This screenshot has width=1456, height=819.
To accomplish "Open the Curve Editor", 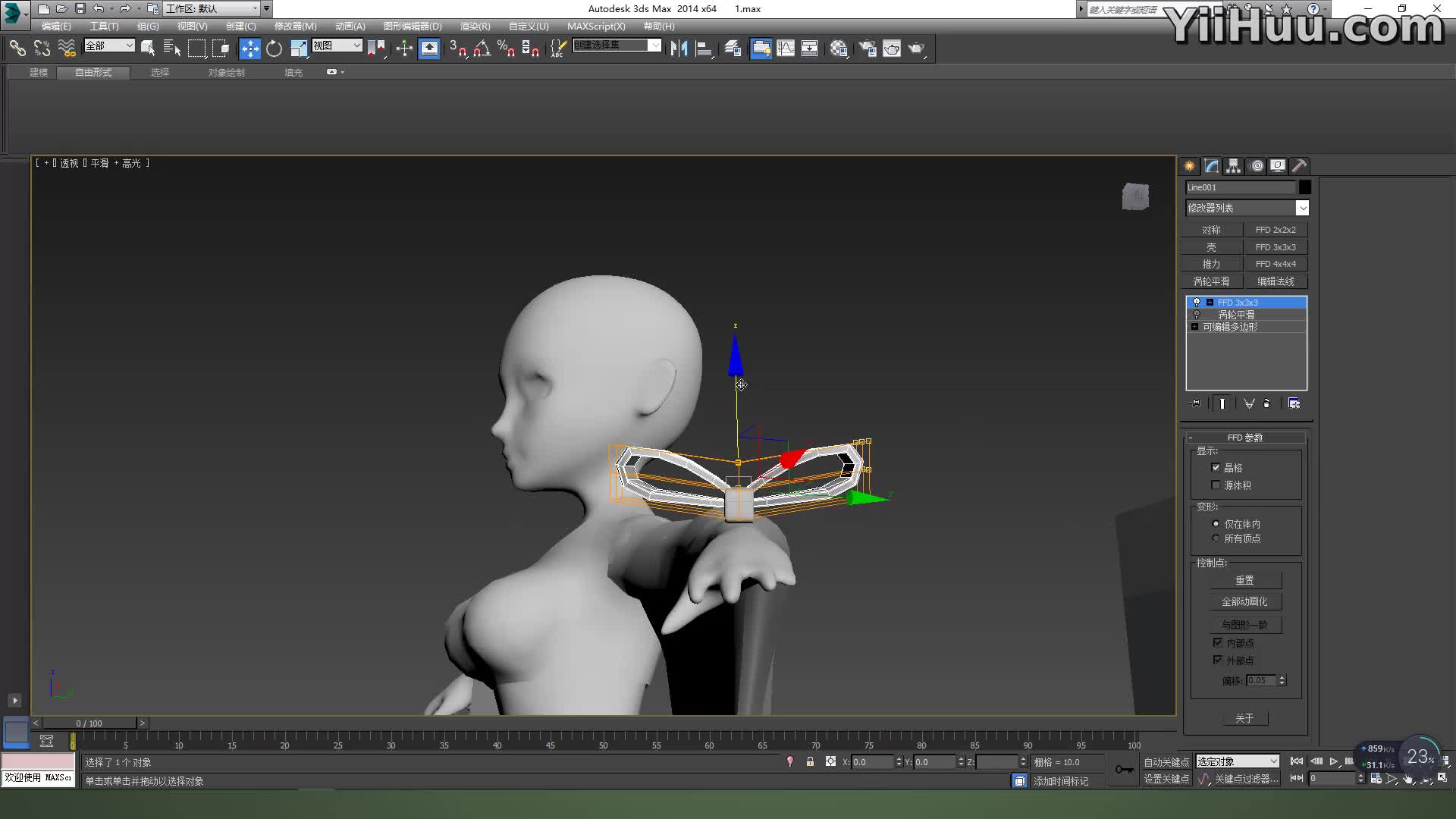I will coord(786,49).
